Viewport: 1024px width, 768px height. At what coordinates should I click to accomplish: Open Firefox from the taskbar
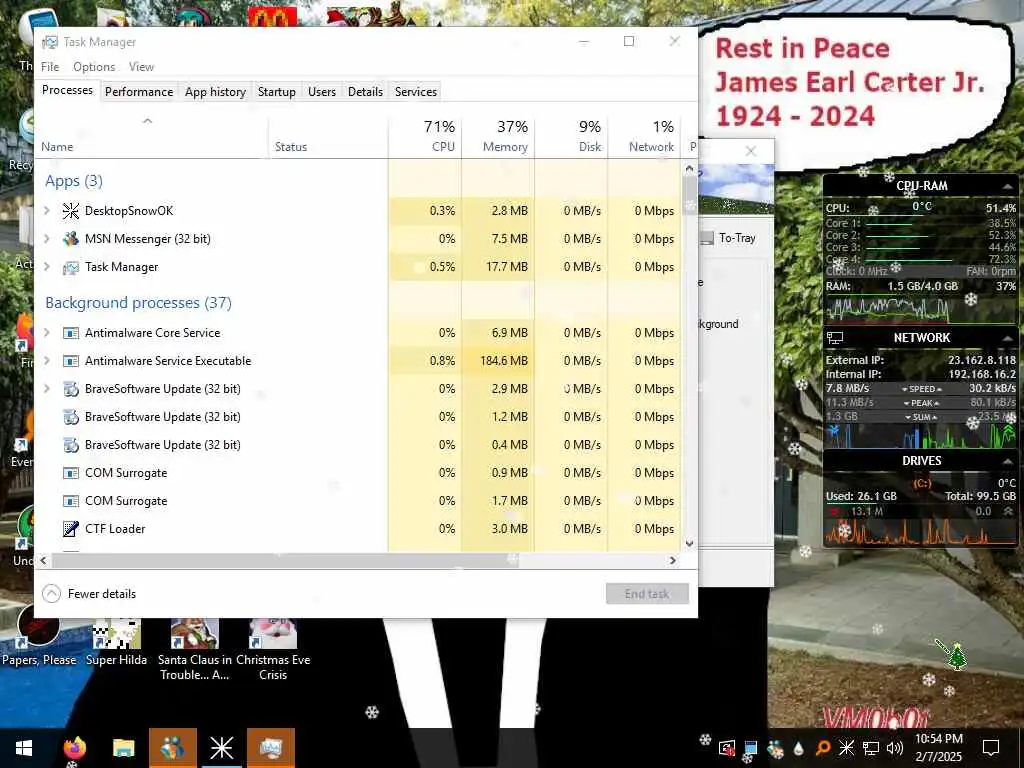pyautogui.click(x=75, y=748)
